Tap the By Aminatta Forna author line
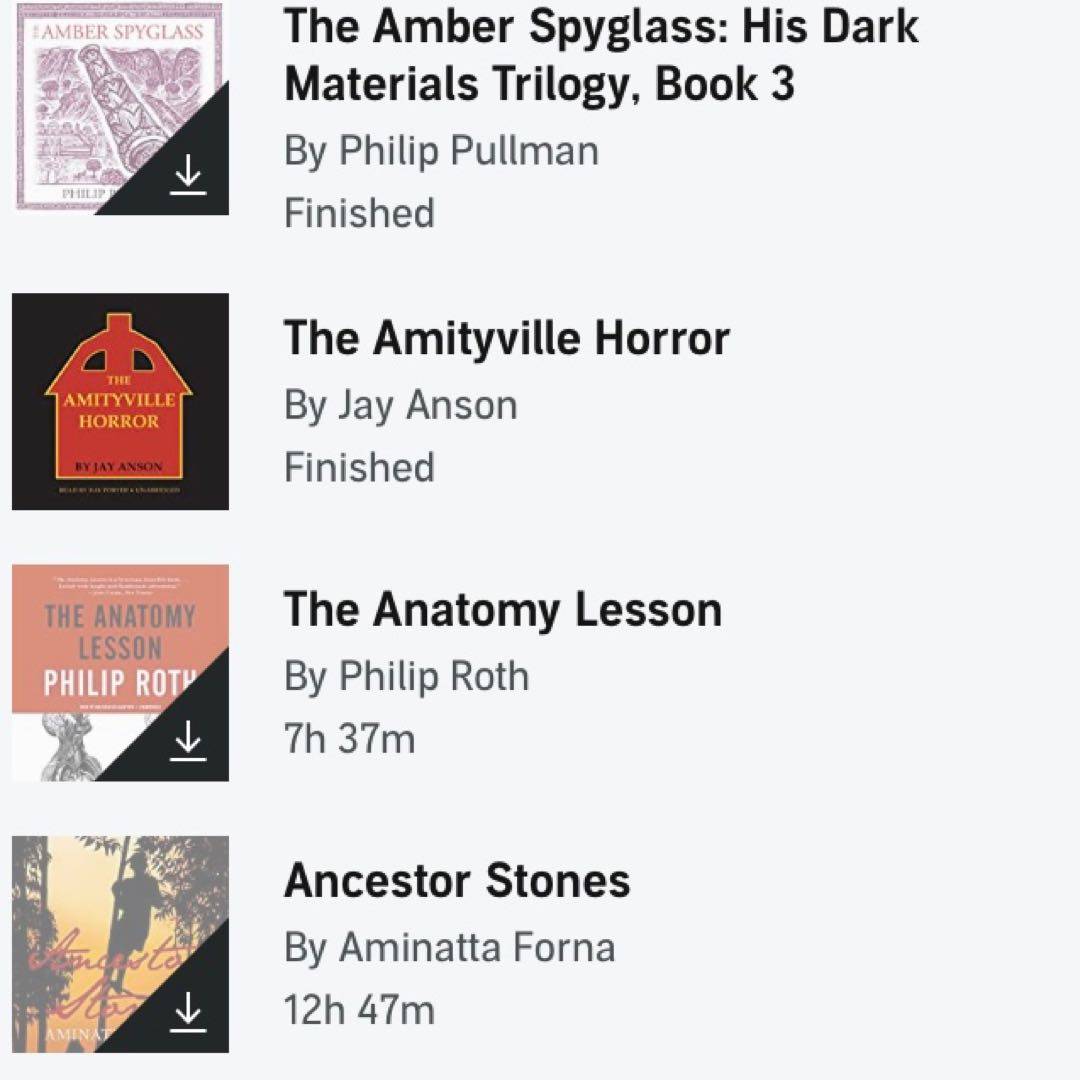 449,948
